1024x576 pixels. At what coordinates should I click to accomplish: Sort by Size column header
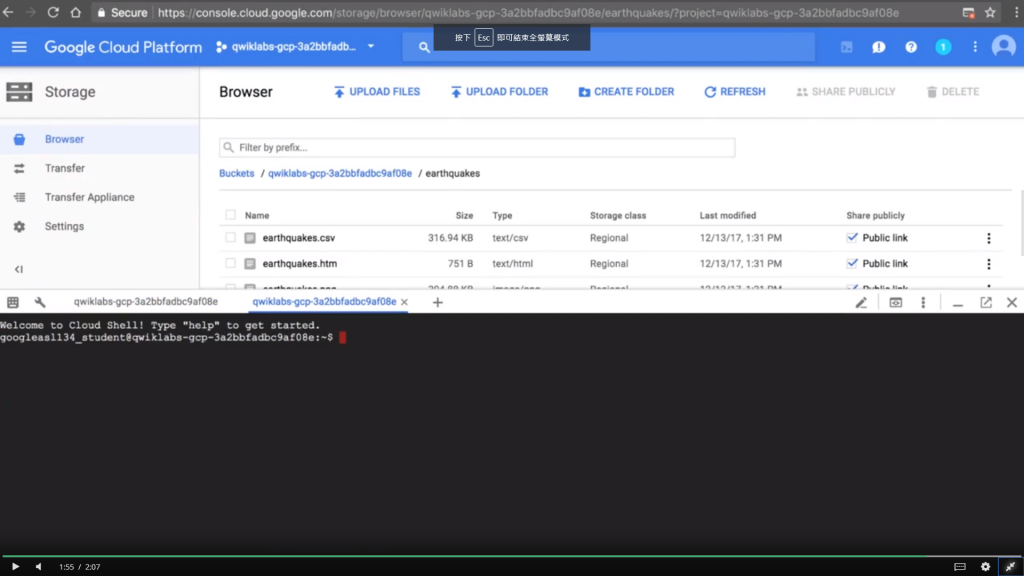[x=464, y=216]
